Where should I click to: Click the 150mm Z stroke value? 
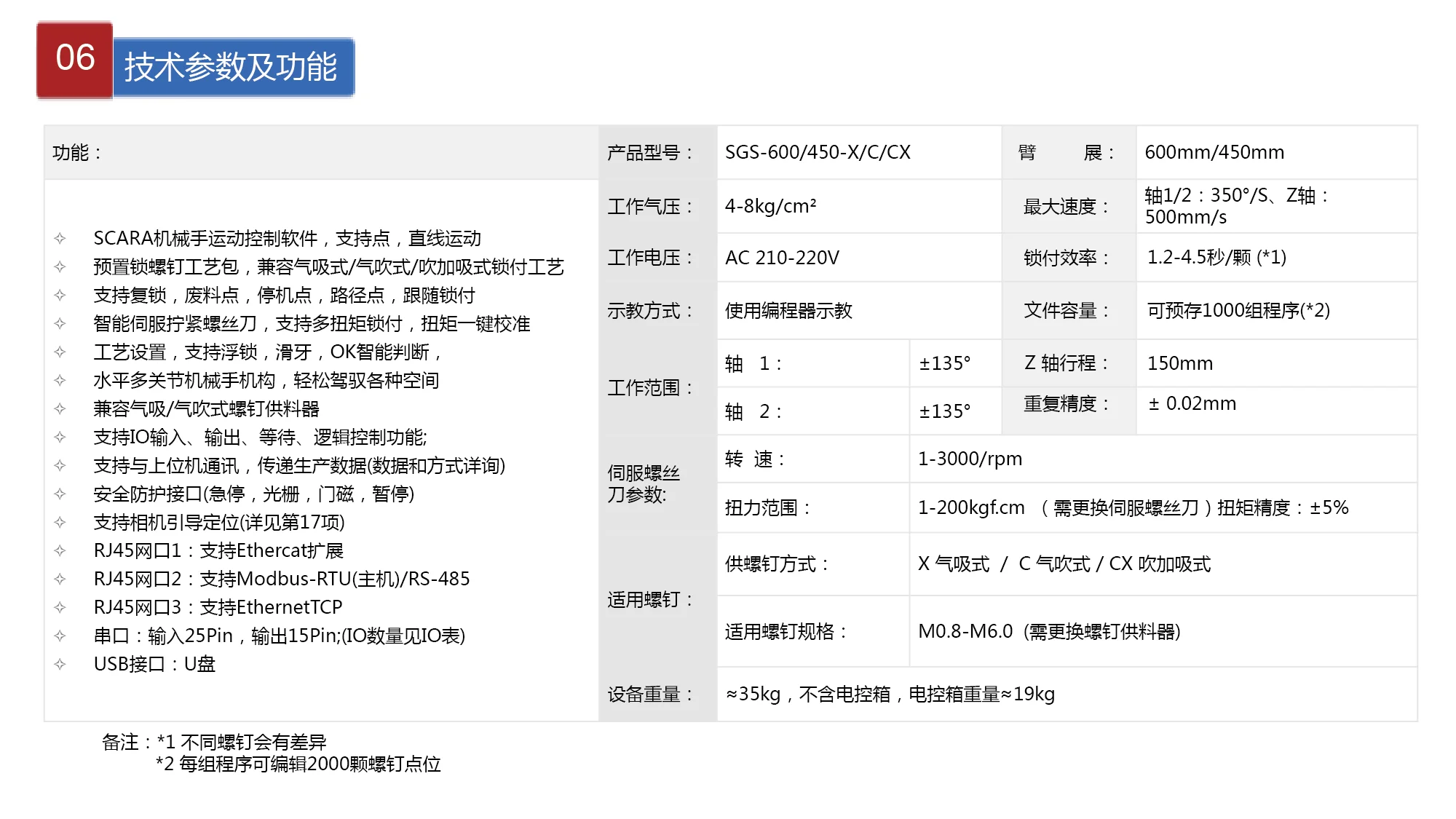pos(1180,363)
